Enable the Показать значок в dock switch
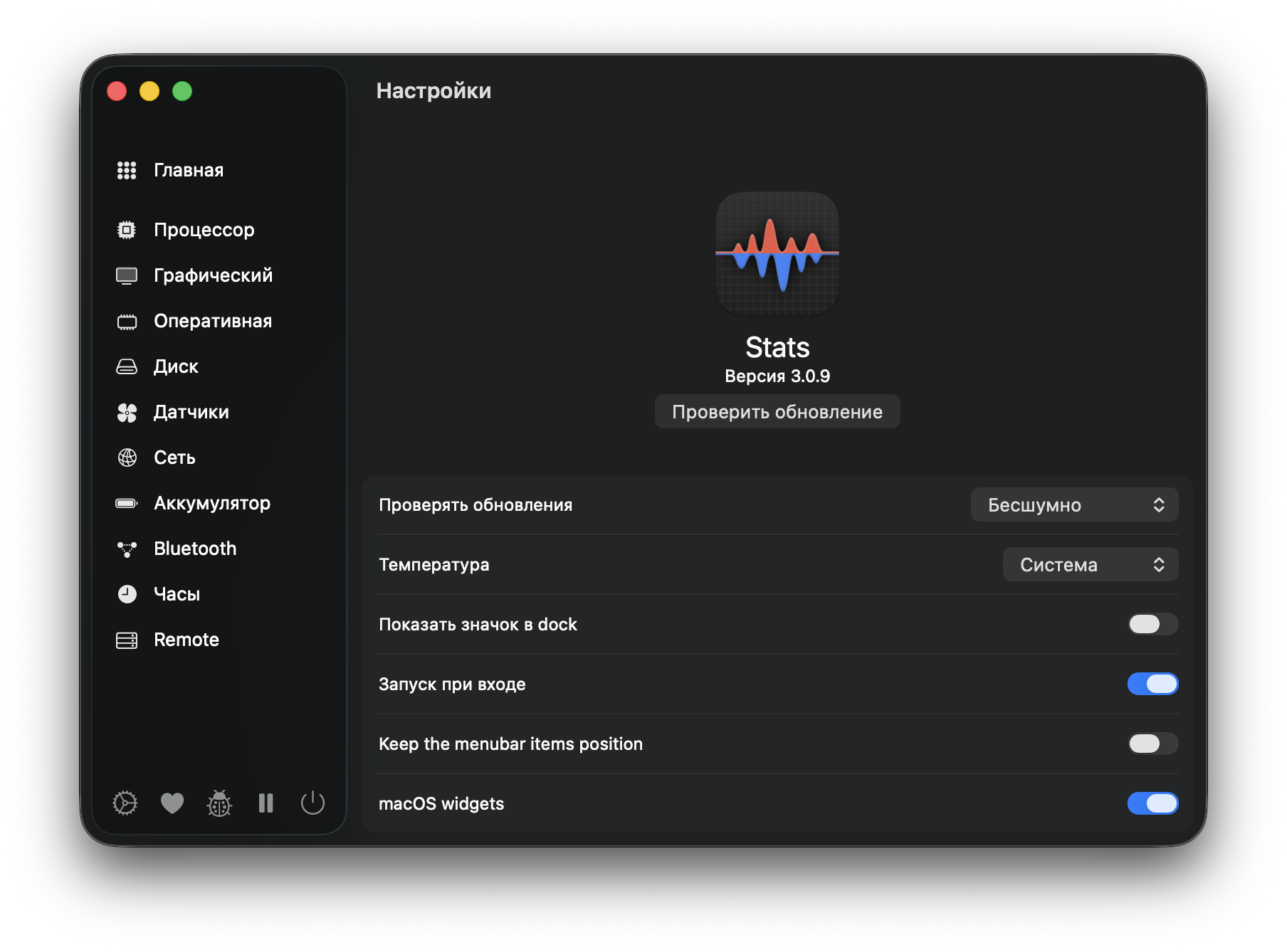The height and width of the screenshot is (952, 1287). point(1153,624)
